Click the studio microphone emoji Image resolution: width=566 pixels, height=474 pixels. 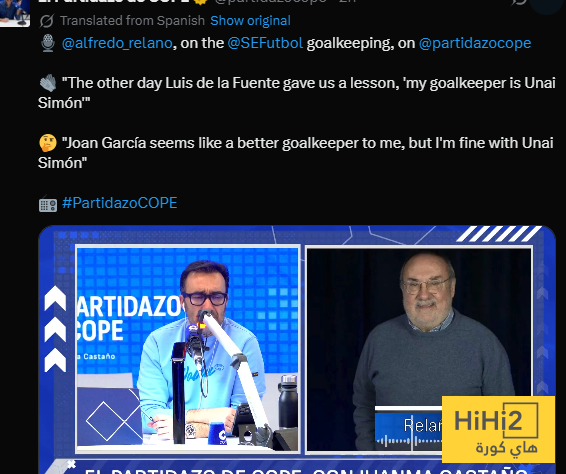pyautogui.click(x=48, y=43)
